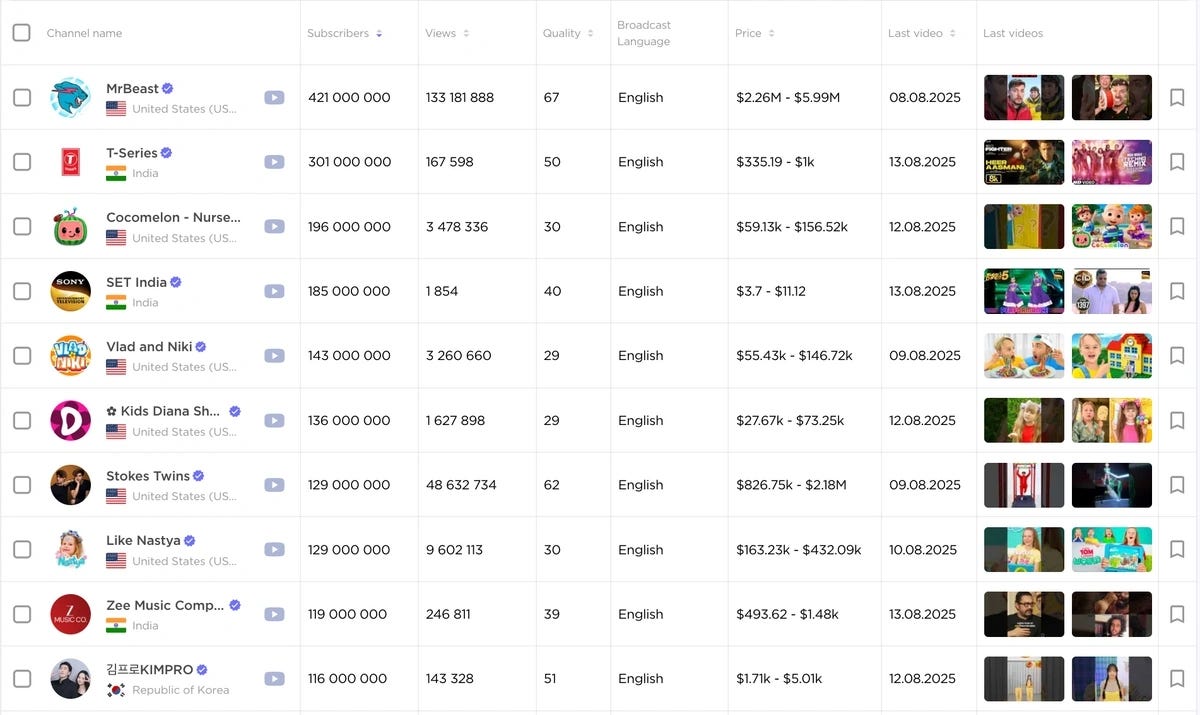Bookmark the Zee Music Company channel
The image size is (1200, 715).
pos(1177,614)
